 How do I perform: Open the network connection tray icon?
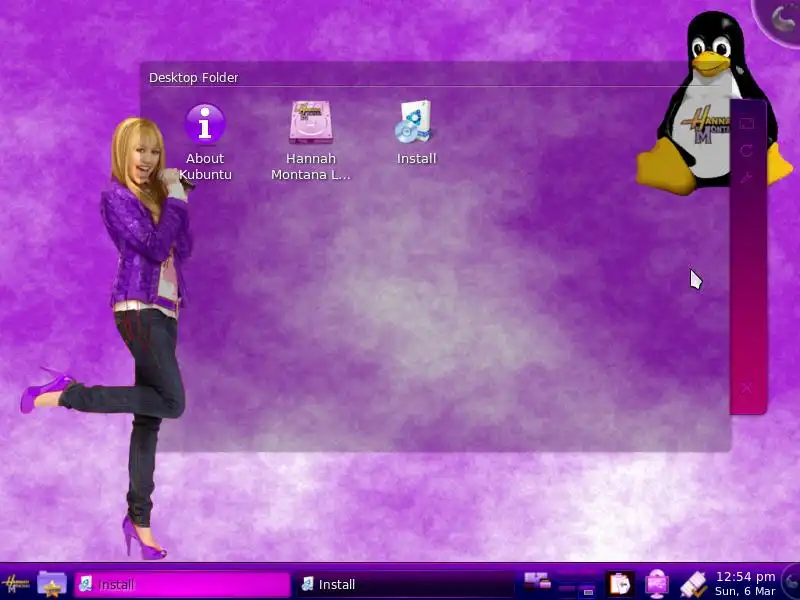[693, 584]
